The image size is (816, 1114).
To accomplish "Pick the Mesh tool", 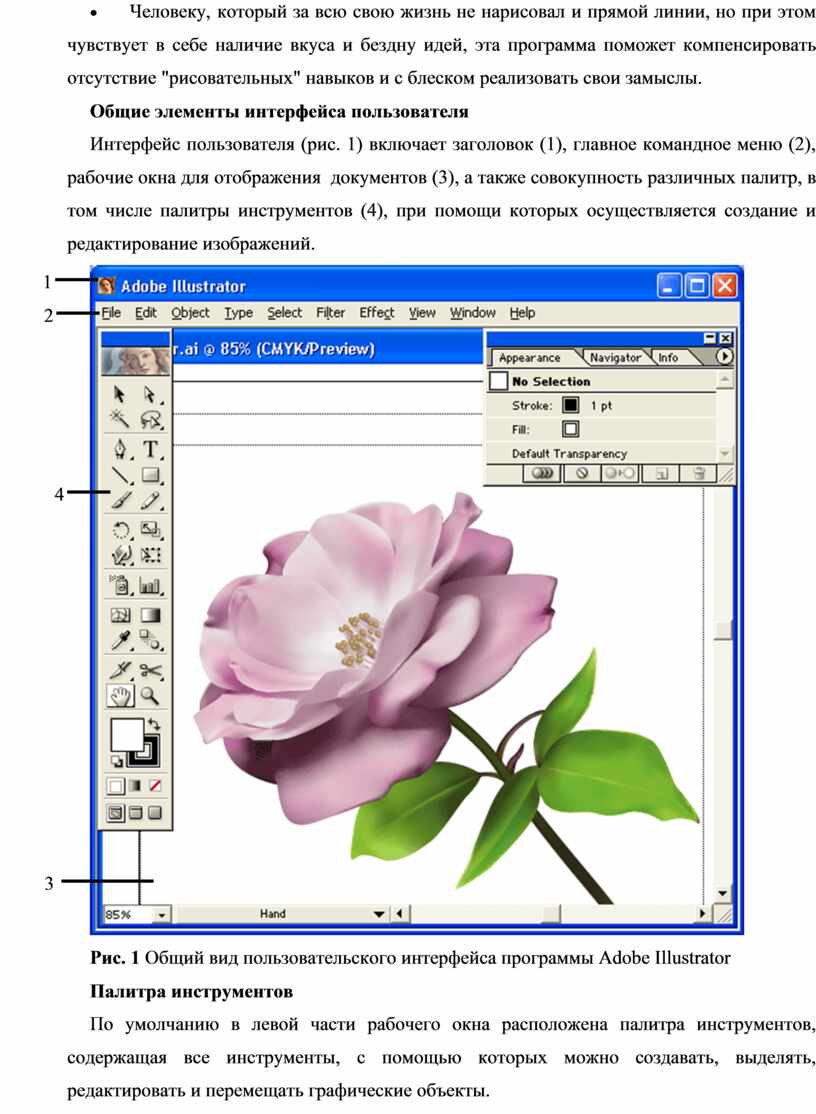I will pos(121,615).
